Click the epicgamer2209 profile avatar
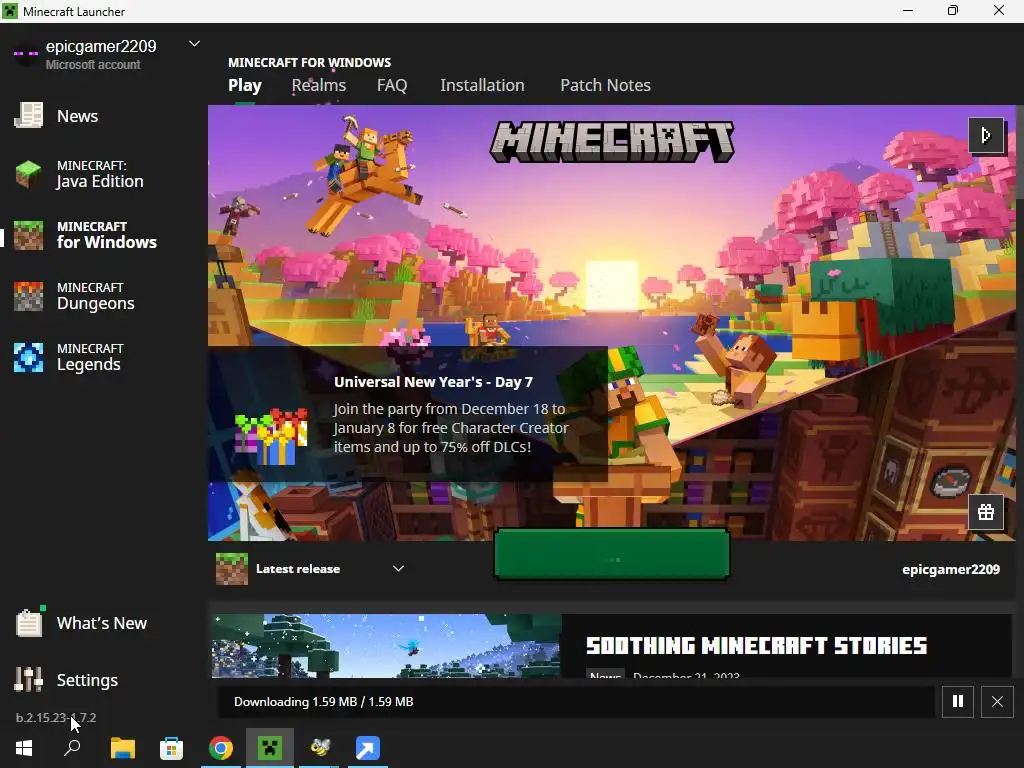Image resolution: width=1024 pixels, height=768 pixels. (x=26, y=54)
